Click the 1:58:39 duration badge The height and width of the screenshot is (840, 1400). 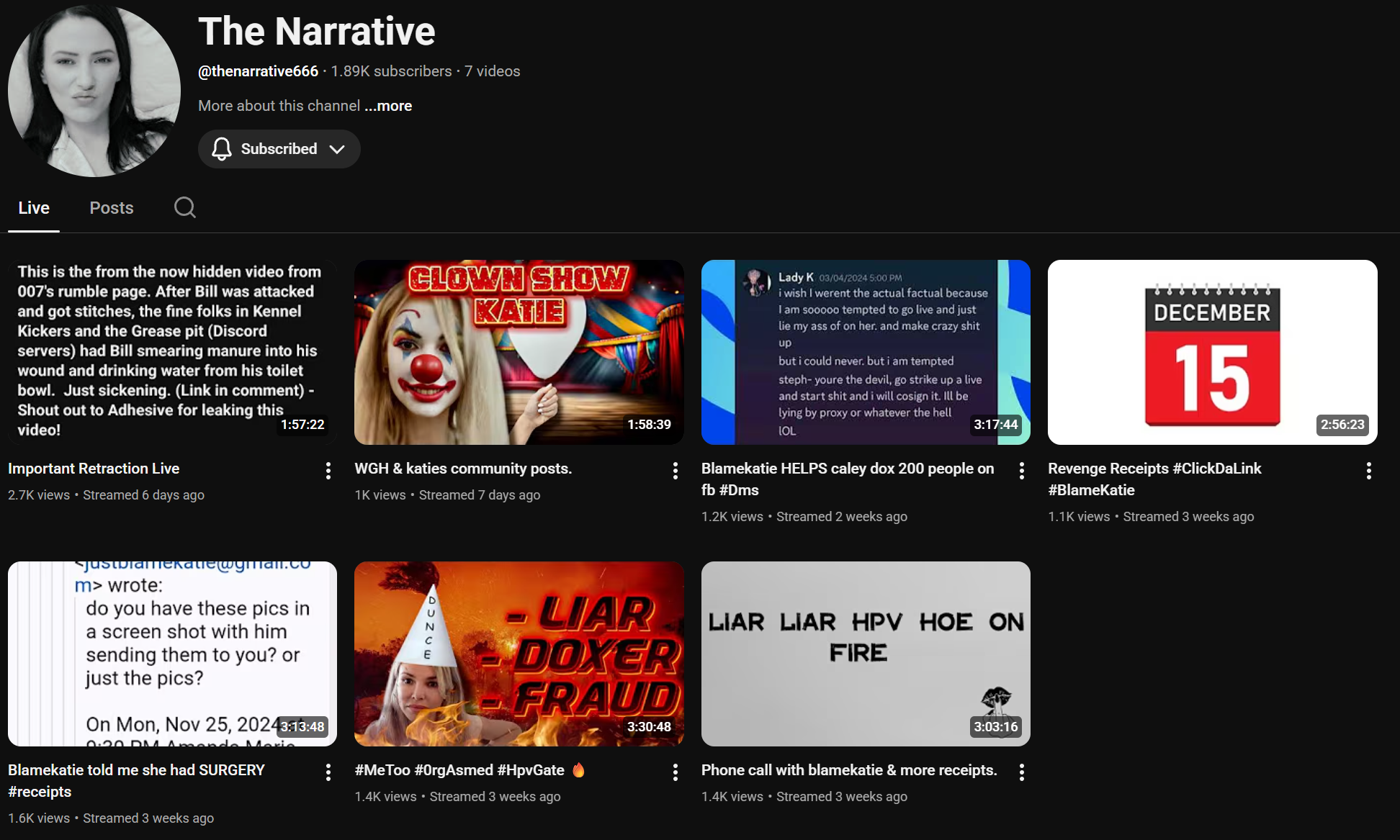coord(649,425)
